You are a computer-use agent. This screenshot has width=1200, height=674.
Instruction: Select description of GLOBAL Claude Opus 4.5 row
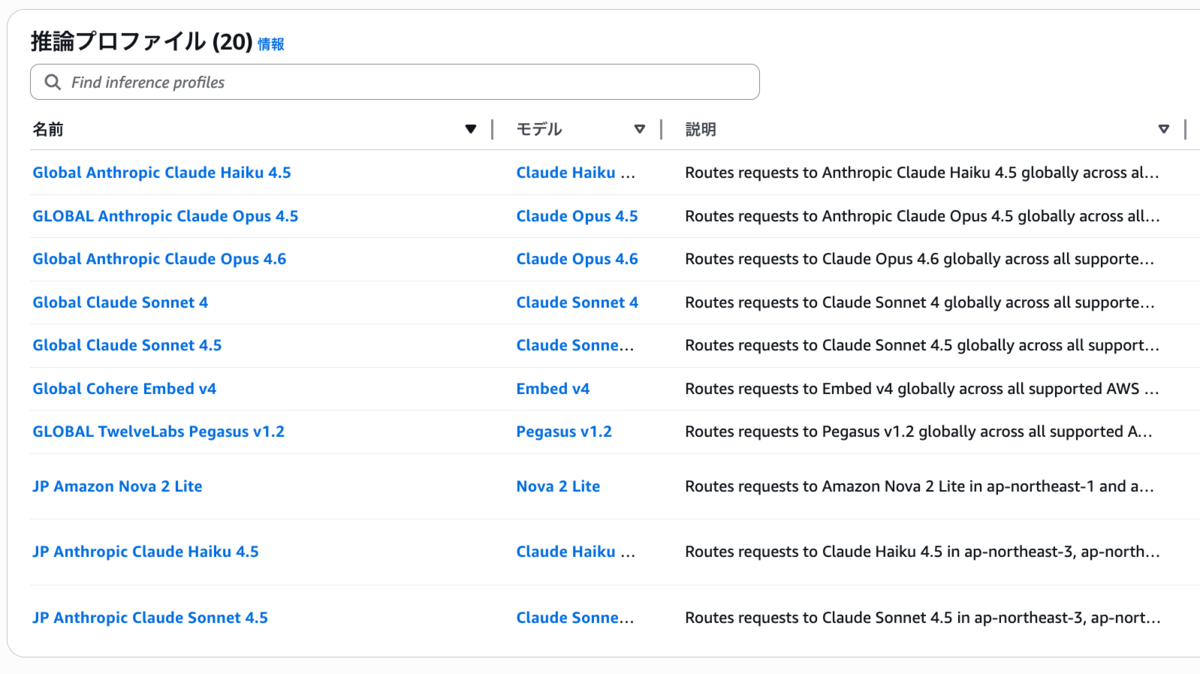[922, 216]
